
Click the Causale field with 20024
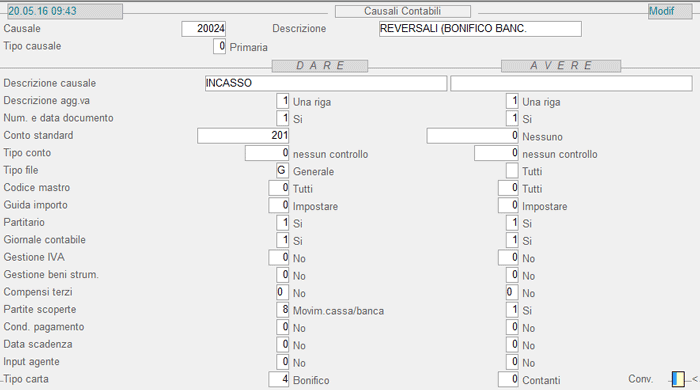point(204,29)
